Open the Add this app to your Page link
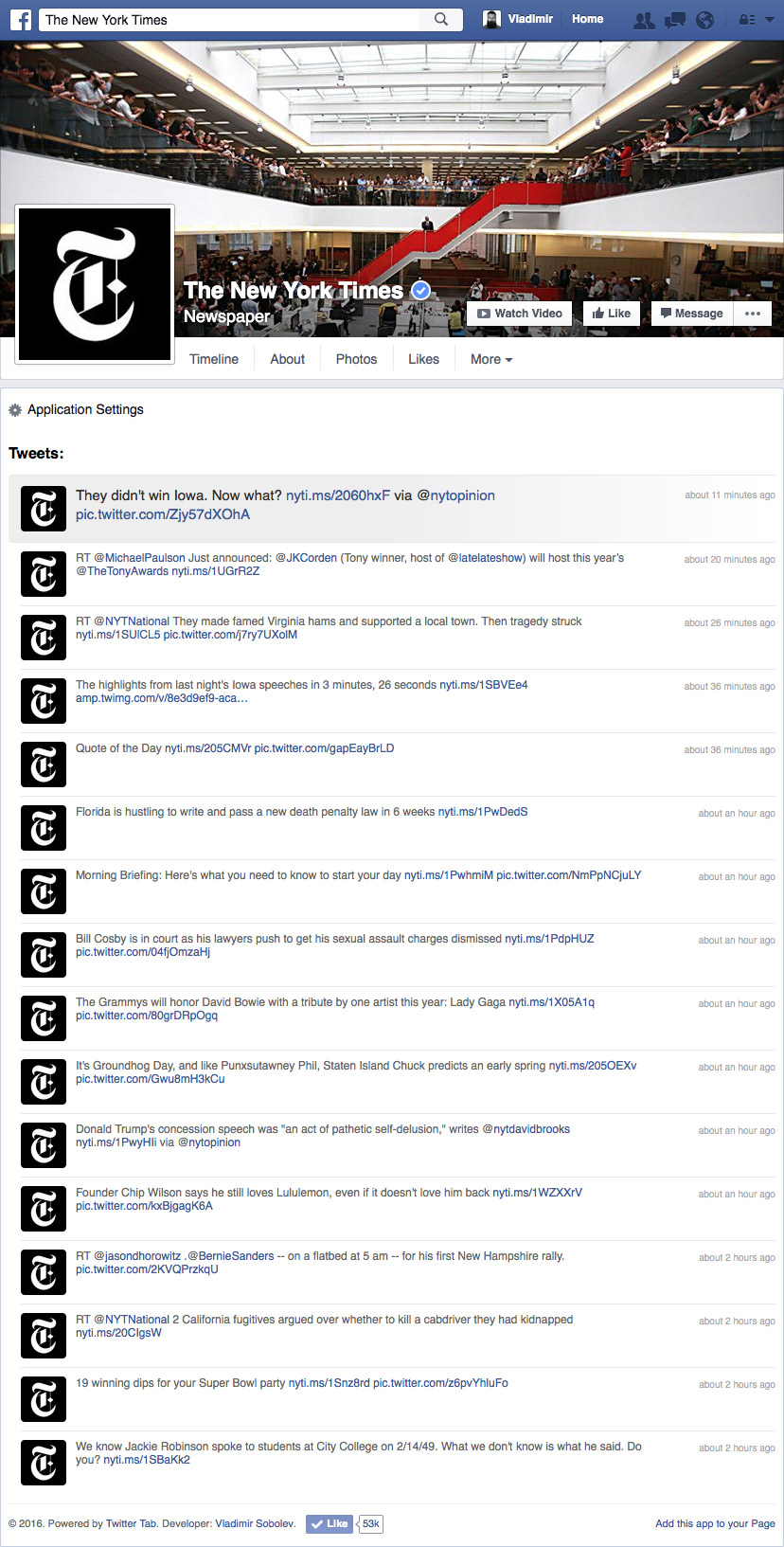 tap(715, 1523)
